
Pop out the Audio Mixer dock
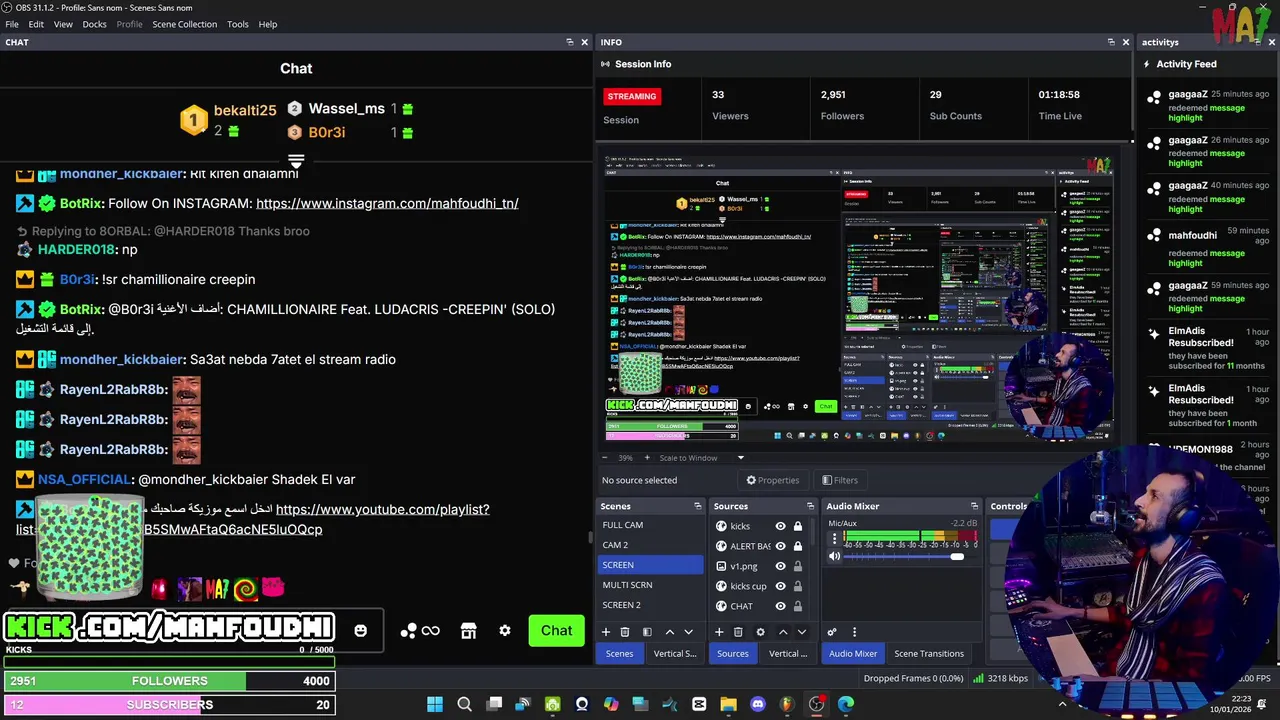click(974, 506)
